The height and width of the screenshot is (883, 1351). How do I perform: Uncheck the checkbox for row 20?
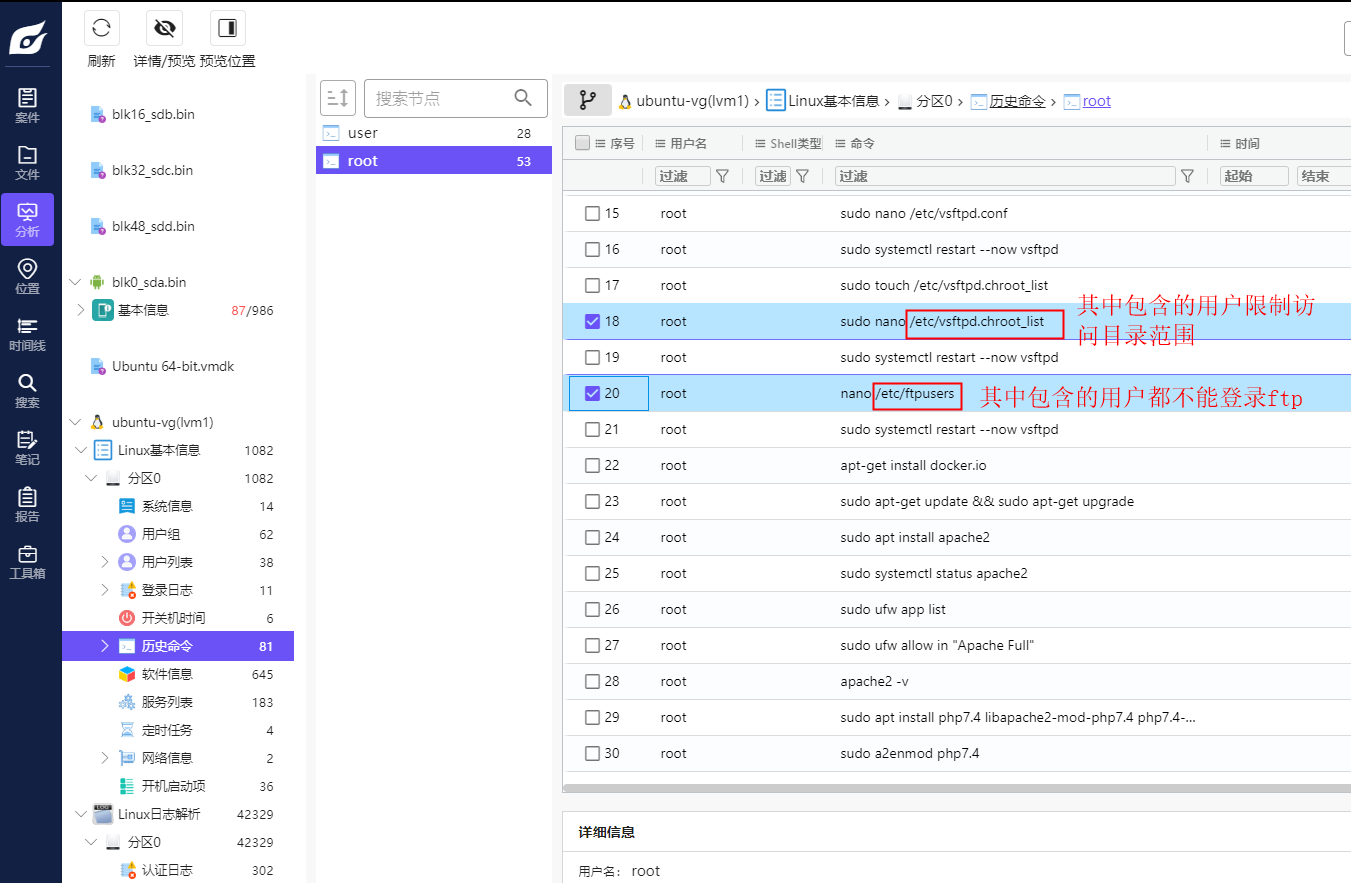pos(592,393)
